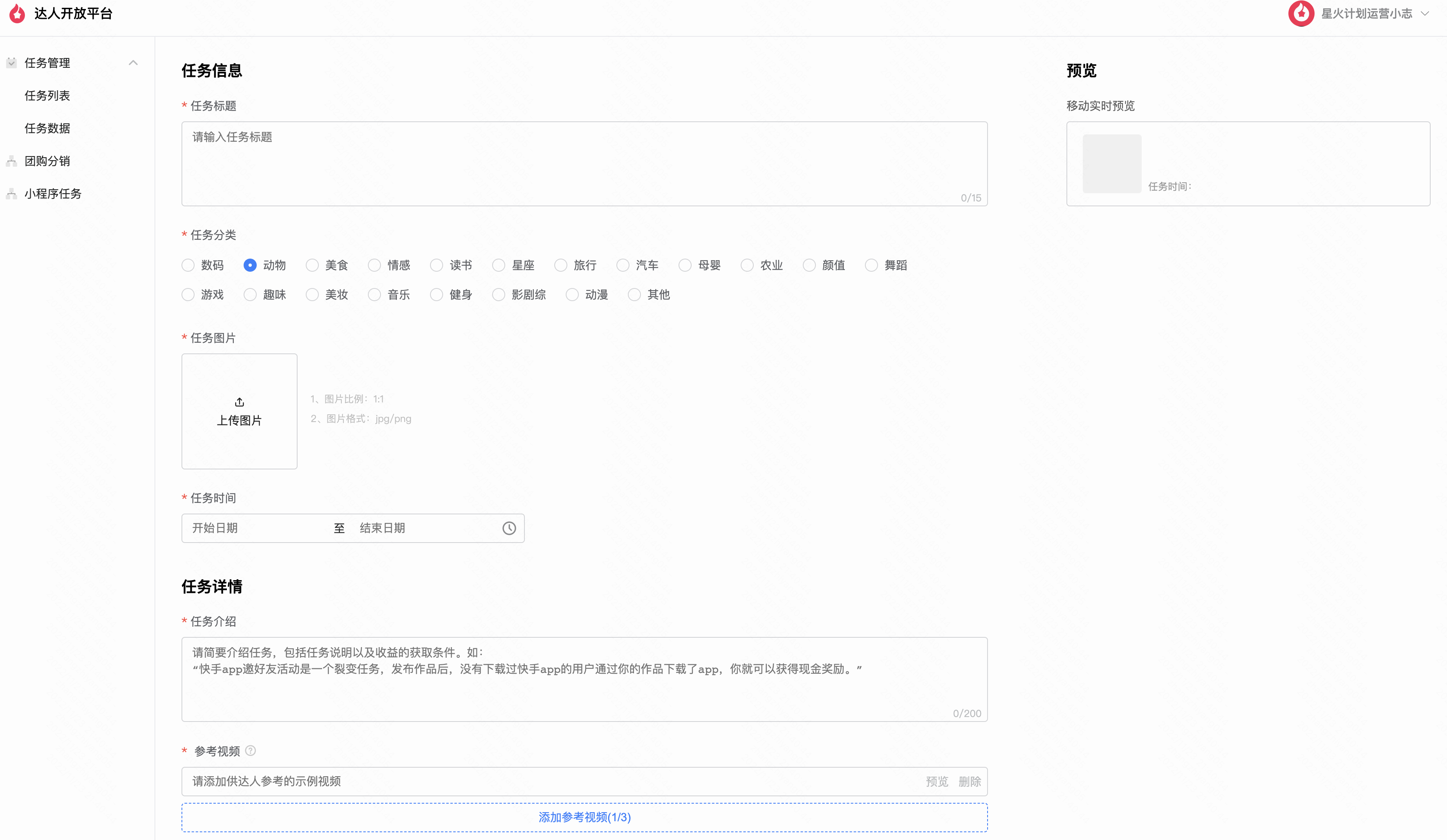Click 删除 link in reference video row
This screenshot has height=840, width=1447.
pos(970,782)
